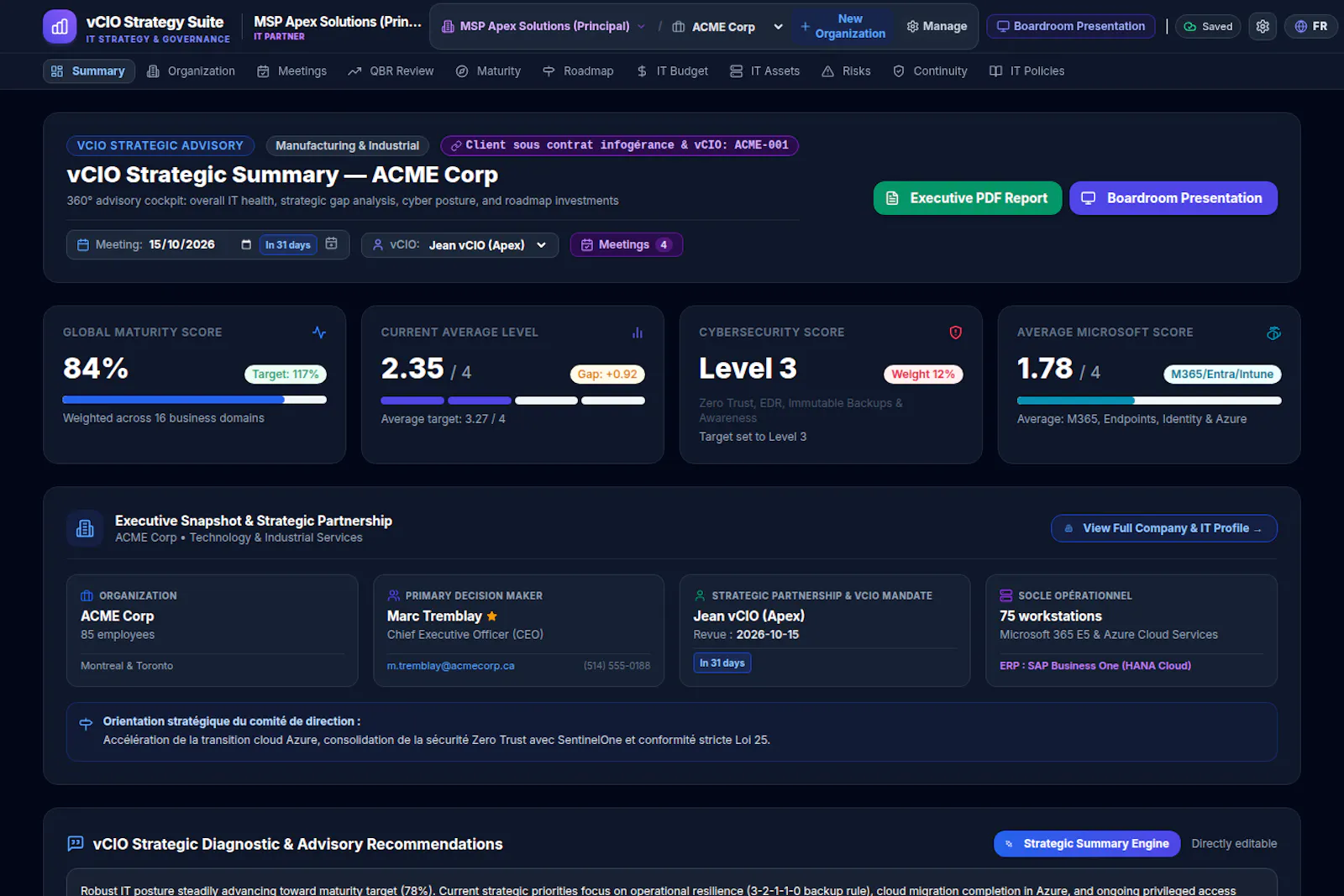
Task: Open the Risks tab
Action: (x=846, y=71)
